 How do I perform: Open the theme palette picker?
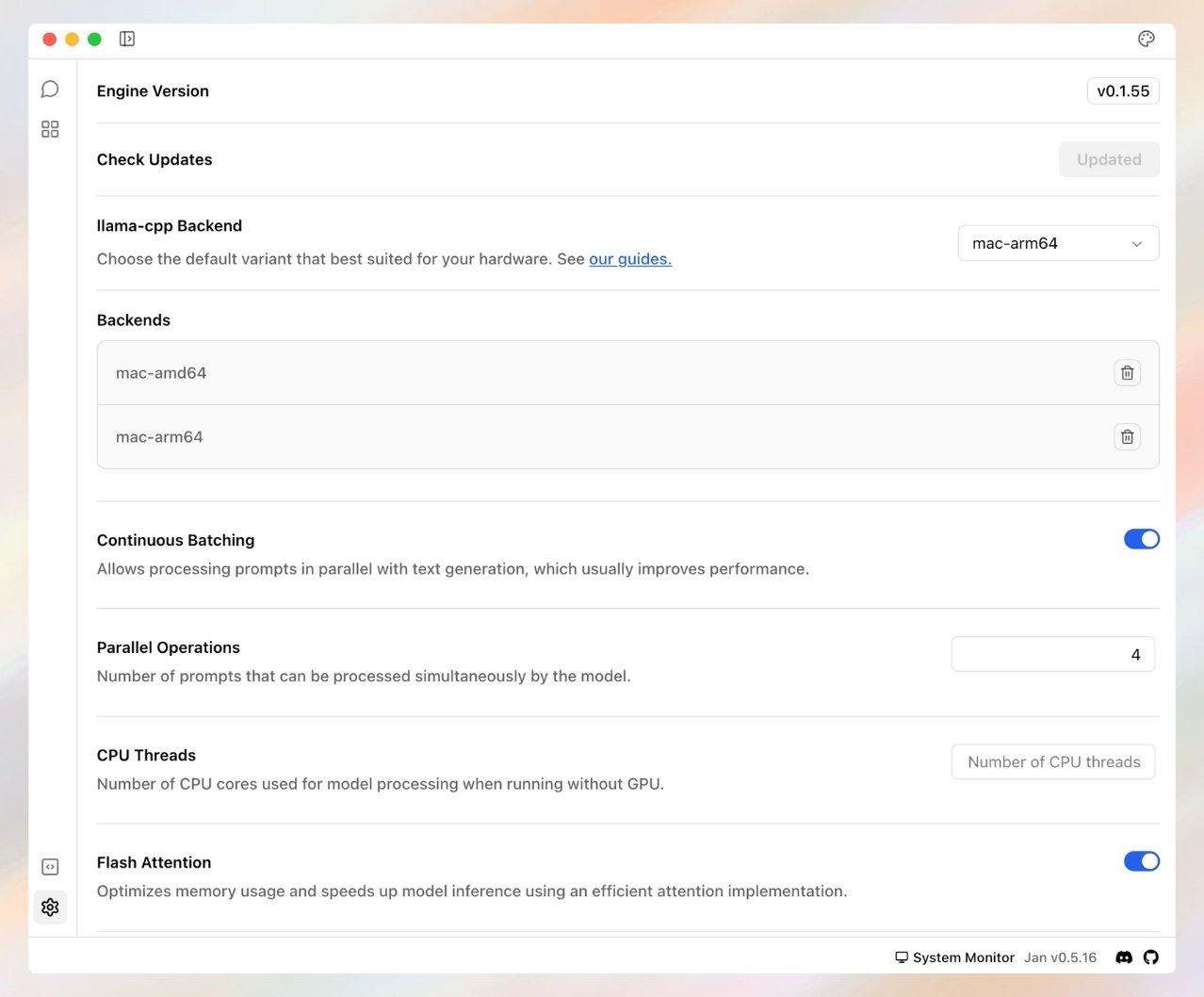tap(1146, 39)
